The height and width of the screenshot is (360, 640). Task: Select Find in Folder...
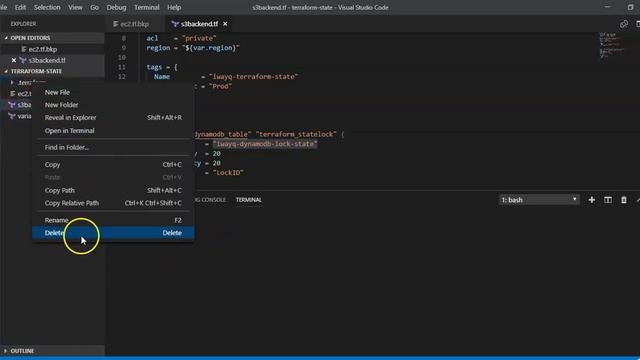point(113,147)
